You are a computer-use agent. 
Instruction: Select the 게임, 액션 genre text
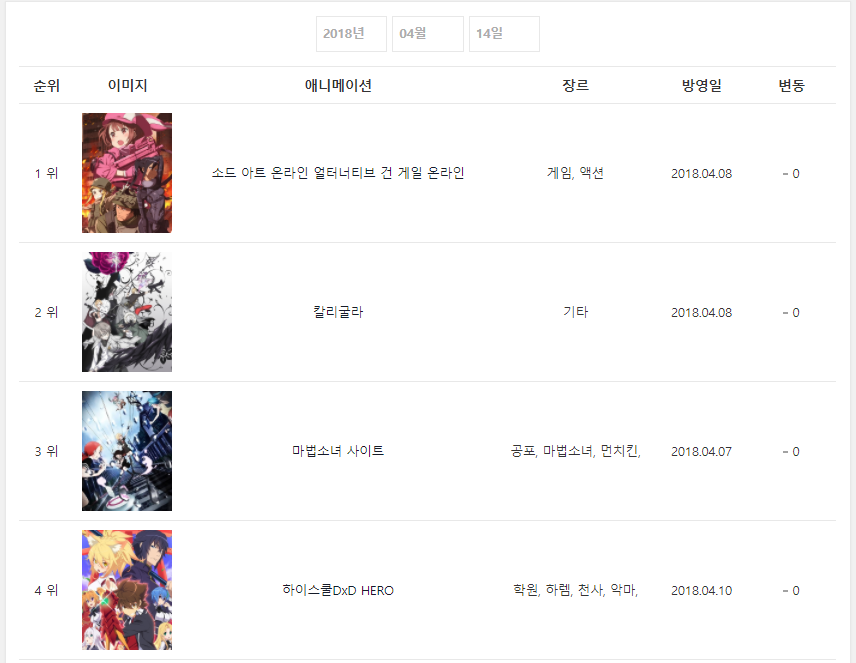[x=575, y=173]
